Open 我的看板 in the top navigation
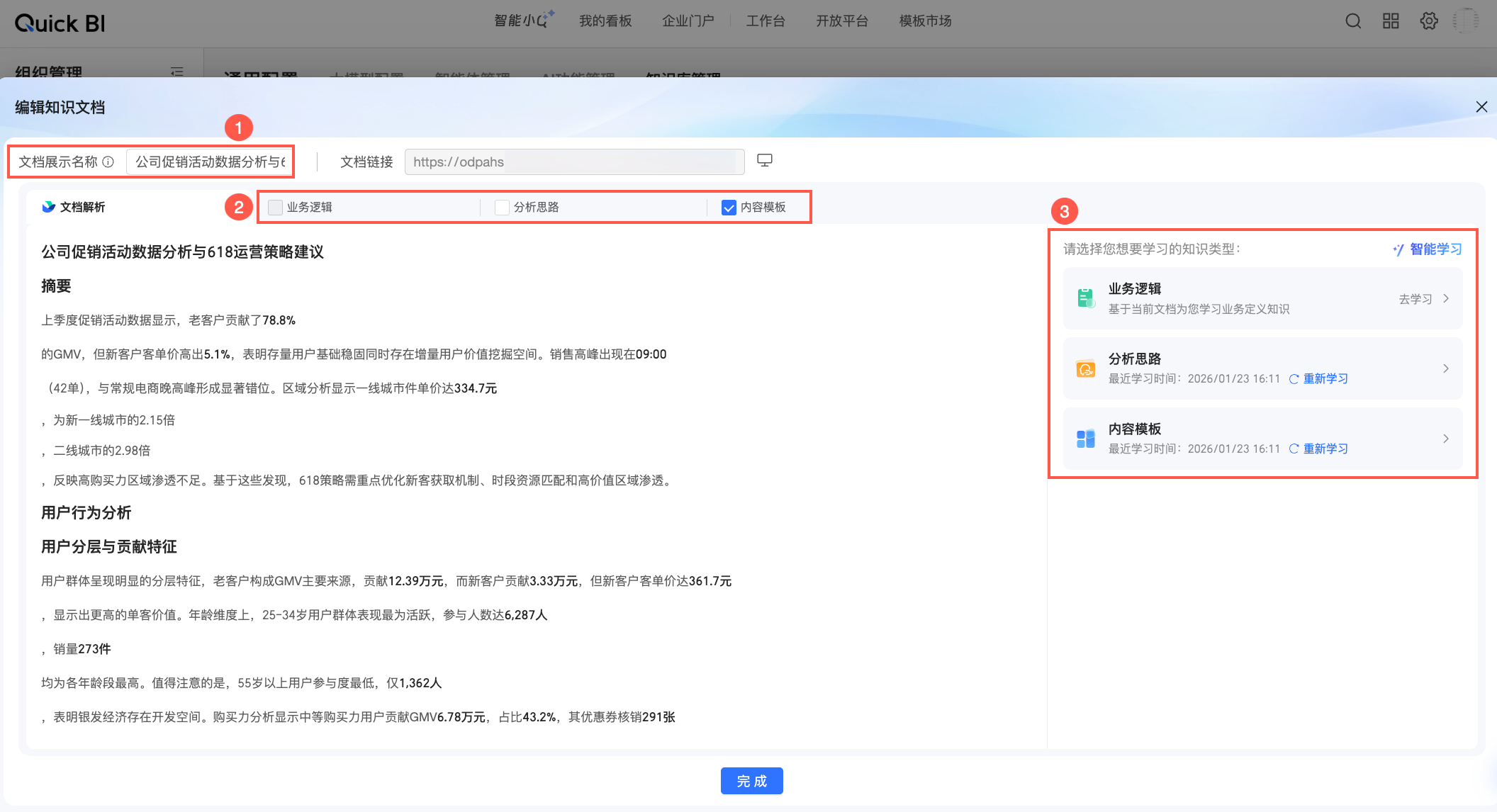The image size is (1497, 812). click(x=605, y=21)
